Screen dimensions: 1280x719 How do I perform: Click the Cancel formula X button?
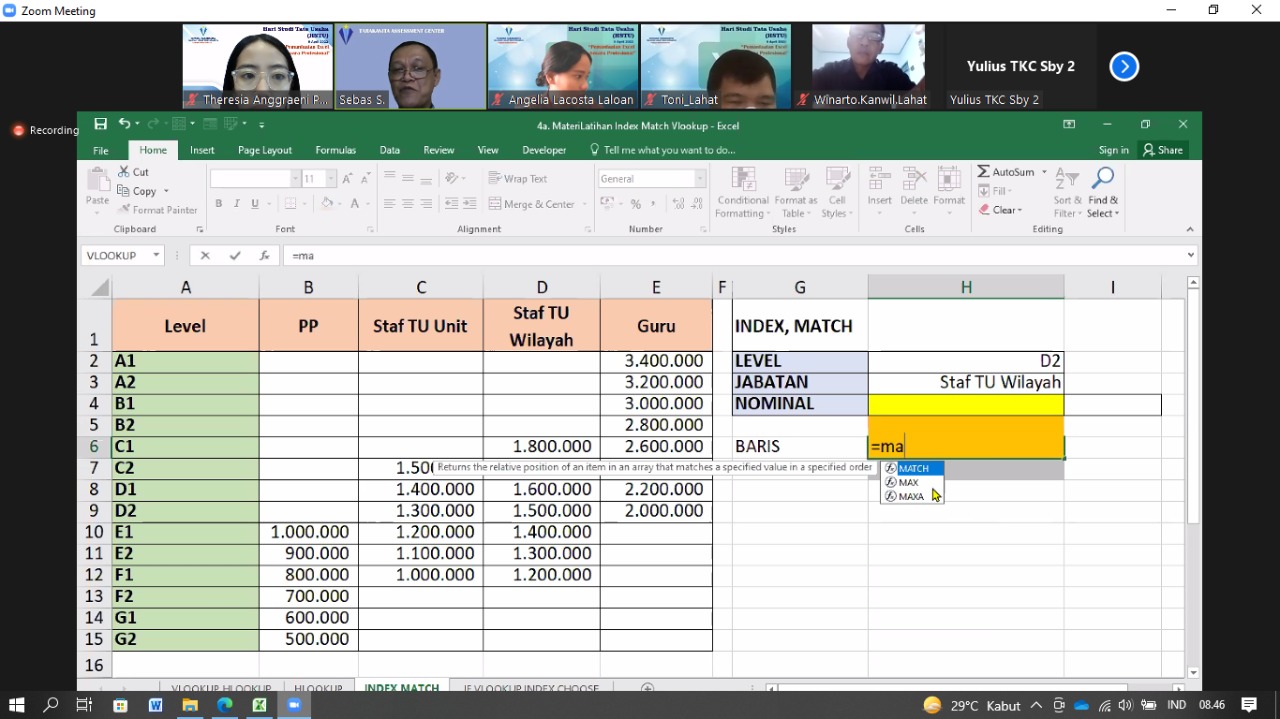pos(205,256)
